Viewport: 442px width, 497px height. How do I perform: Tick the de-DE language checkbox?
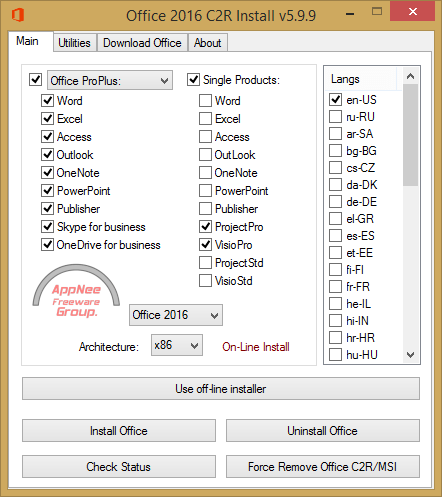(335, 202)
